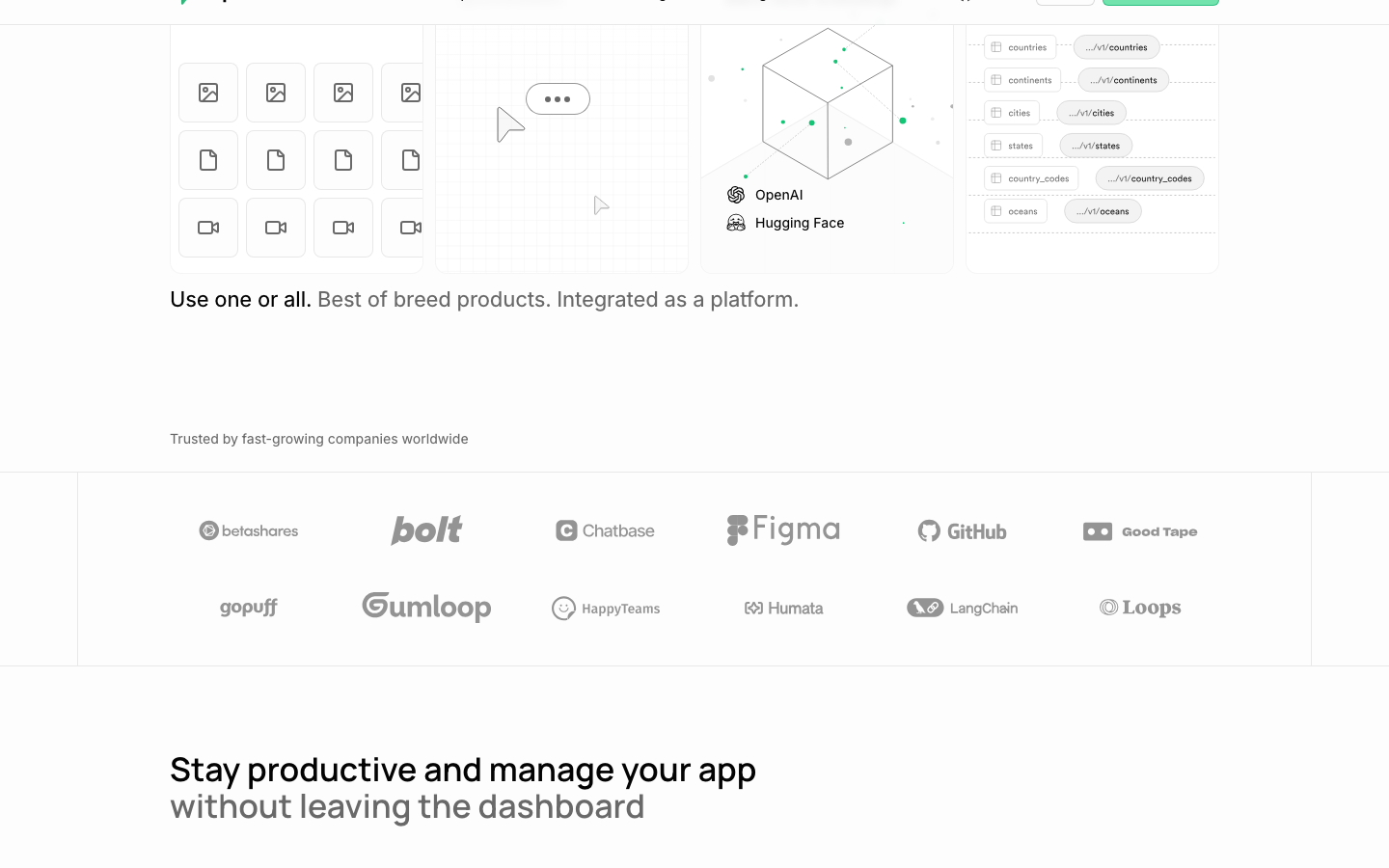Click the table icon beside cities
This screenshot has height=868, width=1389.
pyautogui.click(x=996, y=113)
